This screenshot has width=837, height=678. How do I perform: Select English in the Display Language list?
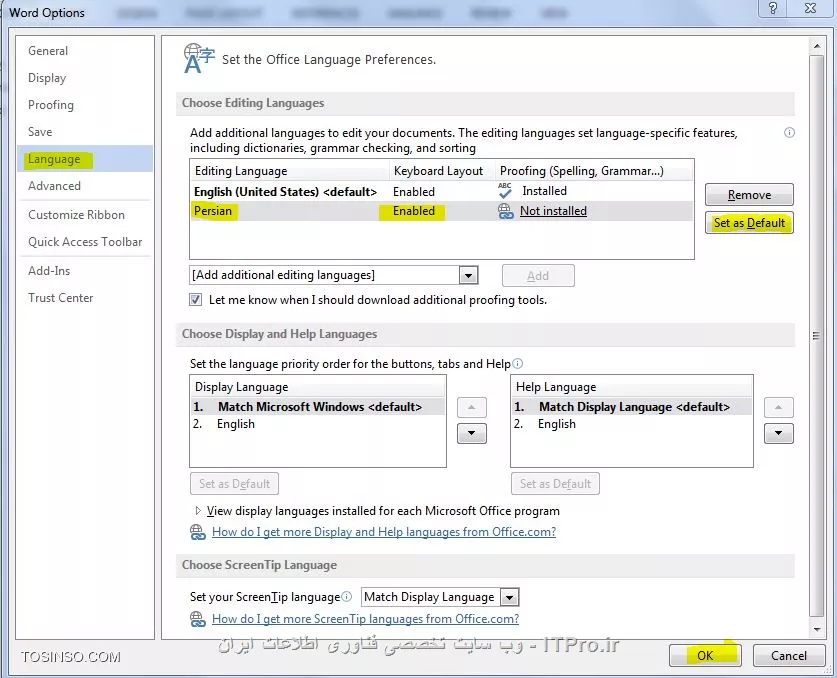point(318,424)
